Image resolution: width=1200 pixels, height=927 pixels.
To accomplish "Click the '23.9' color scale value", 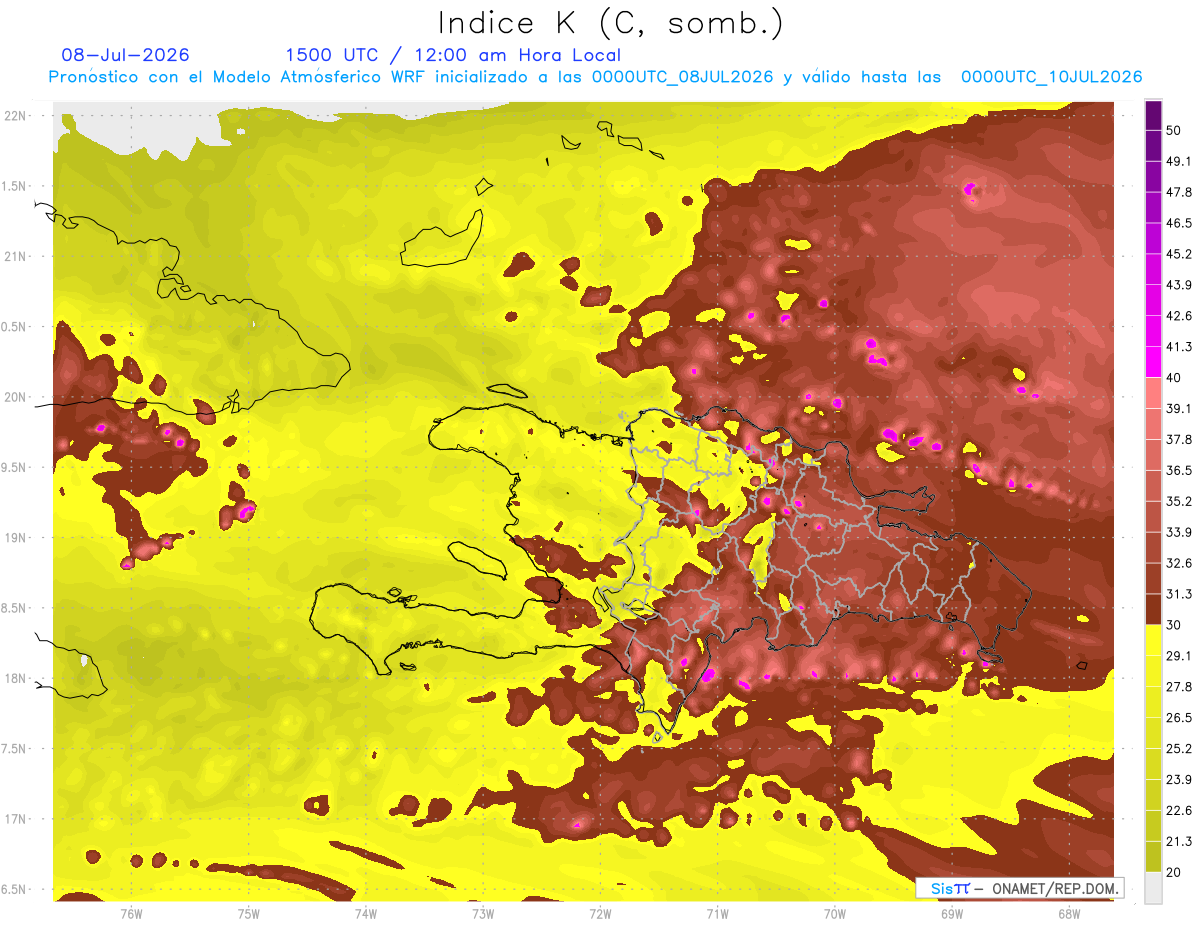I will [1178, 779].
